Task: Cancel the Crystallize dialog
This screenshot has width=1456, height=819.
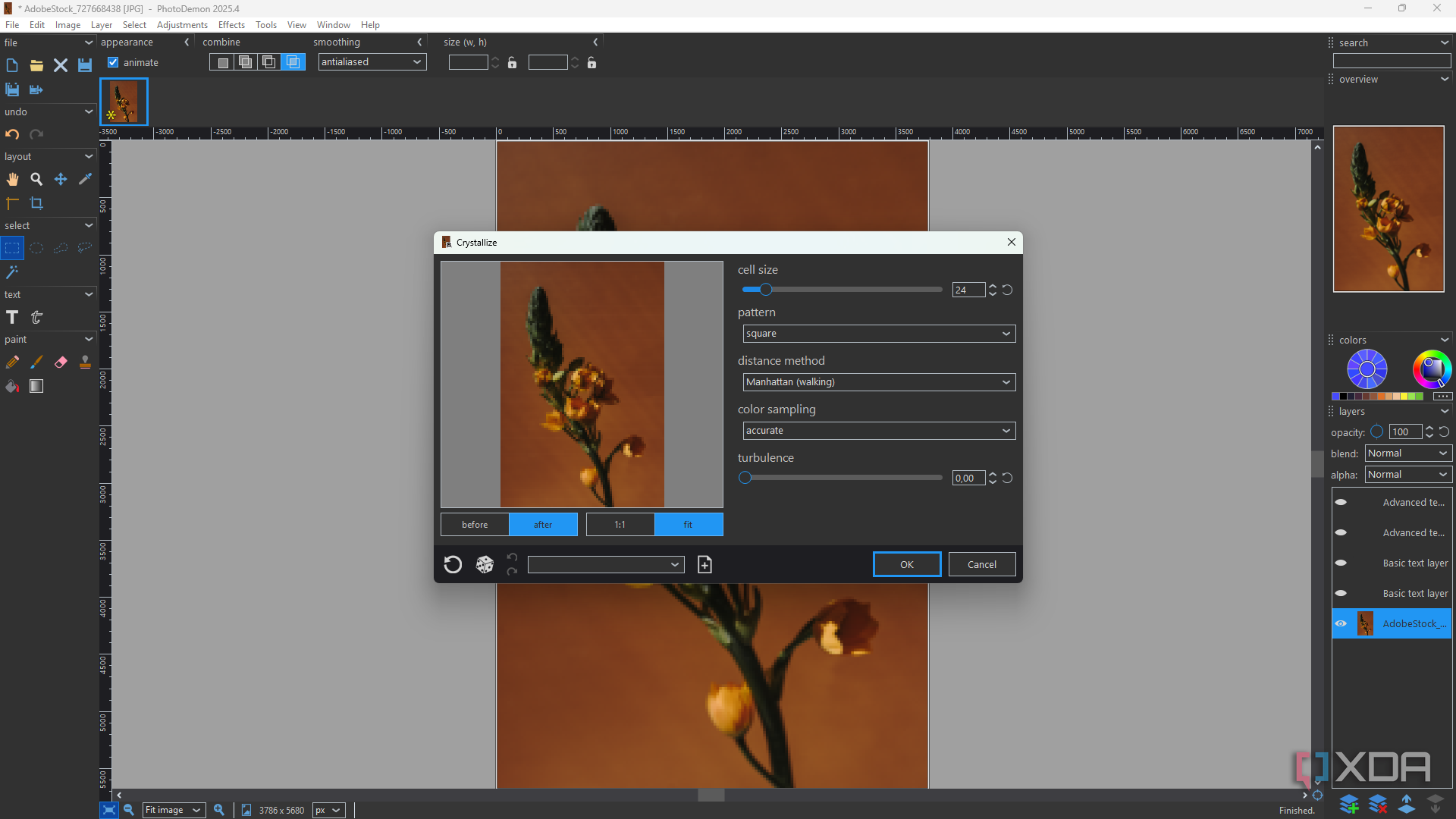Action: (x=982, y=564)
